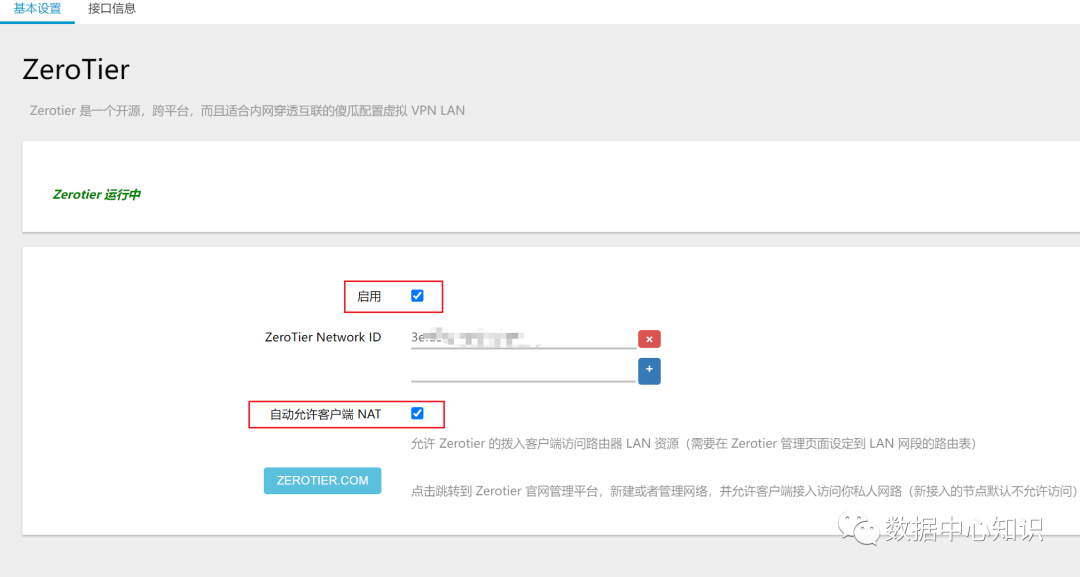Click the '自动允许客户端 NAT' label
Screen dimensions: 1080x577
pyautogui.click(x=325, y=415)
